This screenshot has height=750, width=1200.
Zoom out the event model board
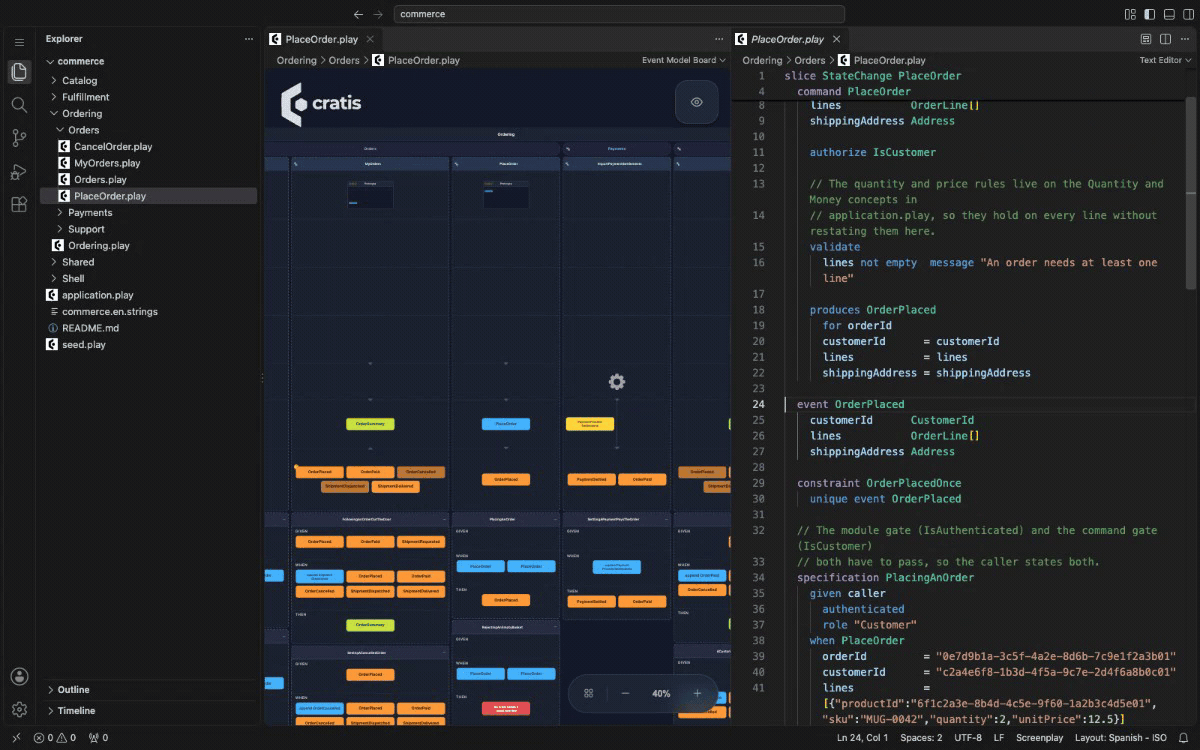coord(625,693)
